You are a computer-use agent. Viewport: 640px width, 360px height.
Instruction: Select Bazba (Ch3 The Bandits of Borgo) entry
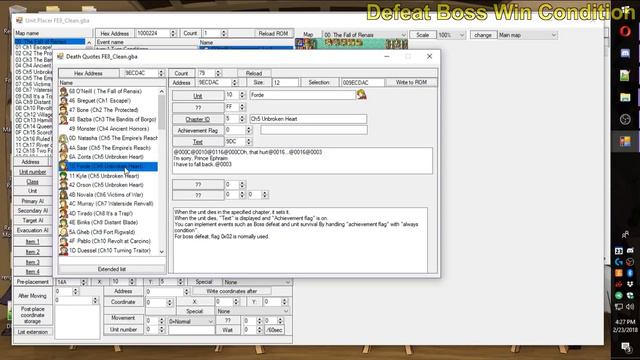[109, 119]
